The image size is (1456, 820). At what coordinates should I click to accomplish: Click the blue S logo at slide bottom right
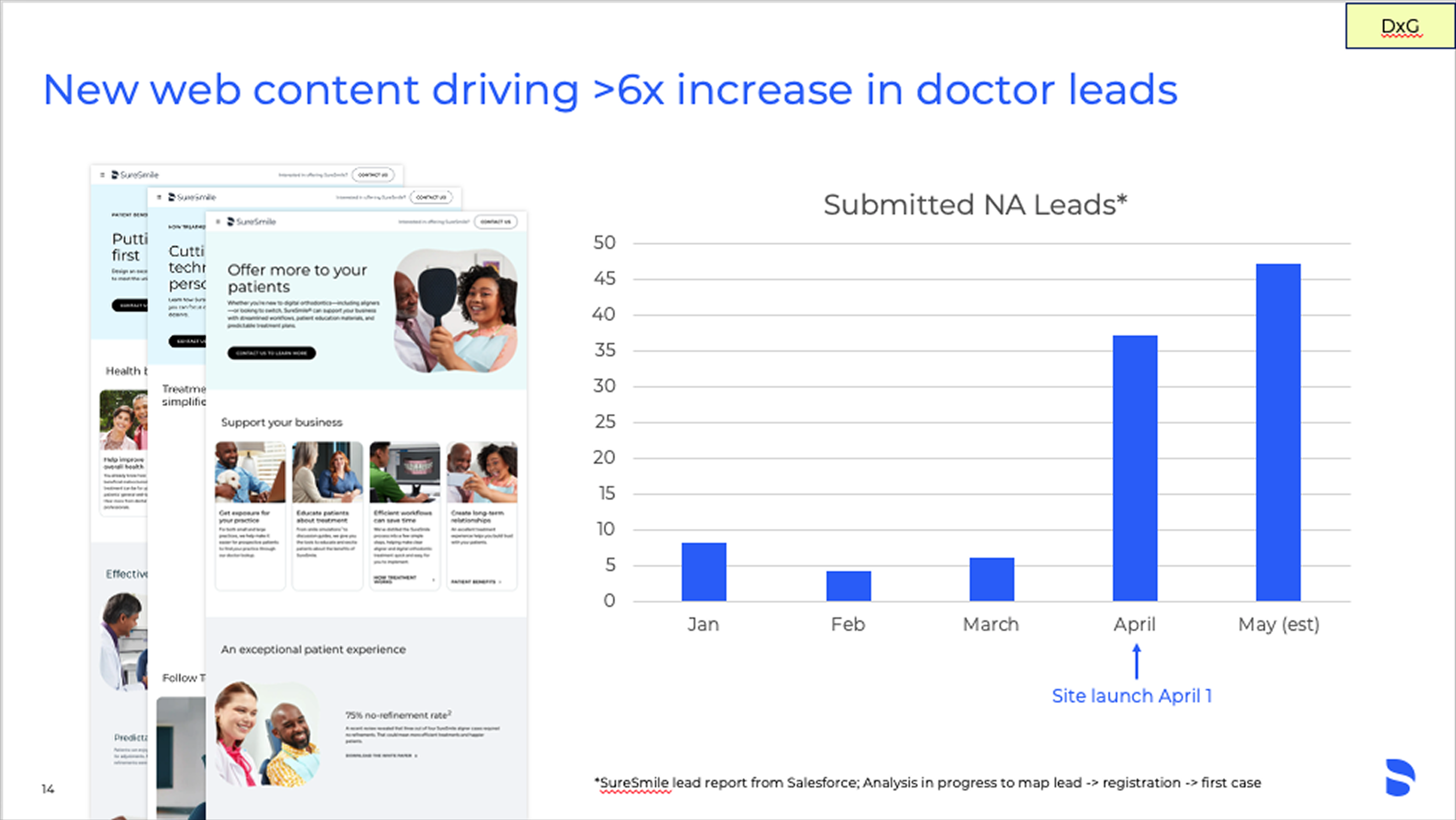coord(1400,777)
